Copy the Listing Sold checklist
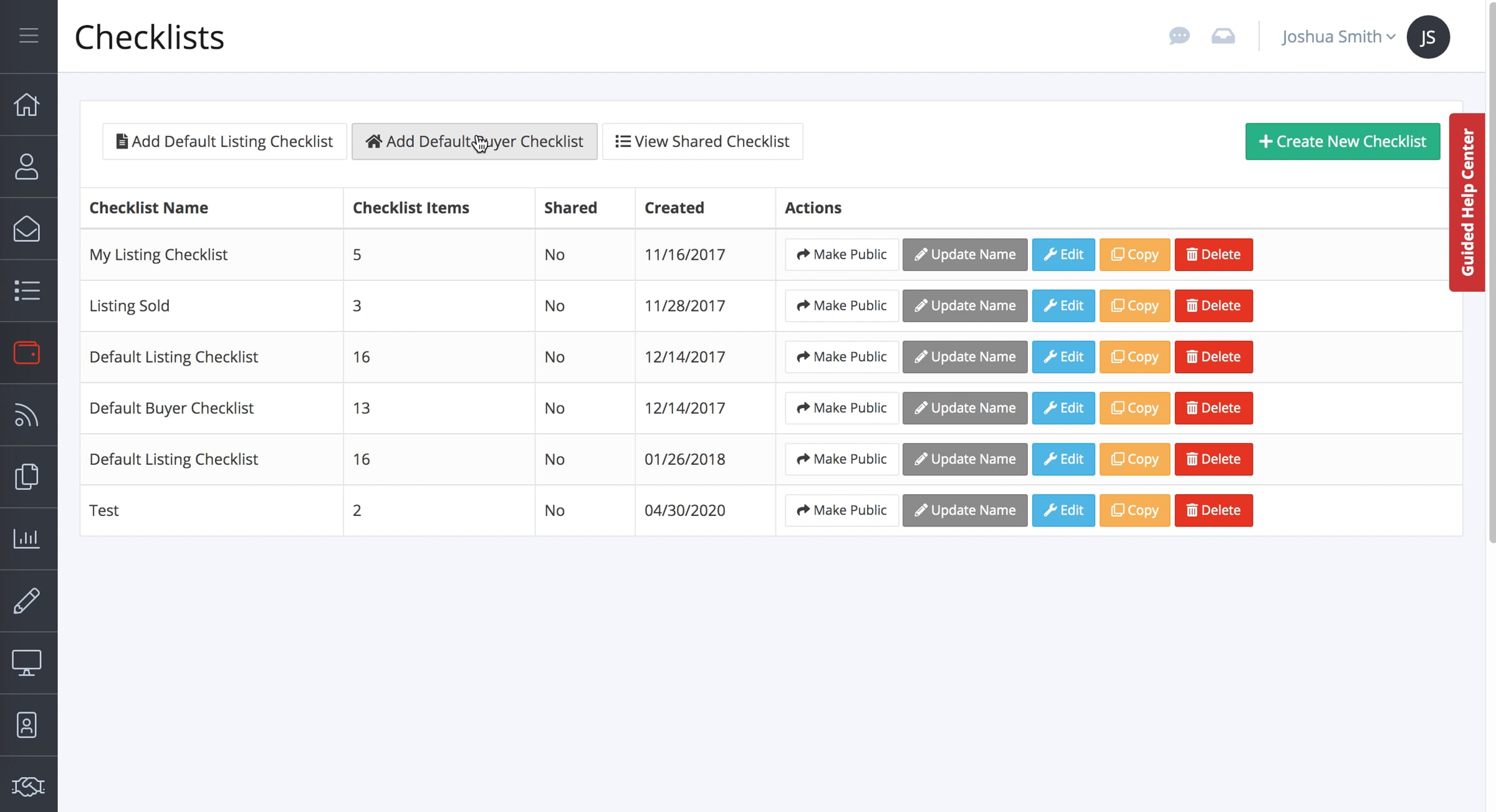 coord(1134,305)
